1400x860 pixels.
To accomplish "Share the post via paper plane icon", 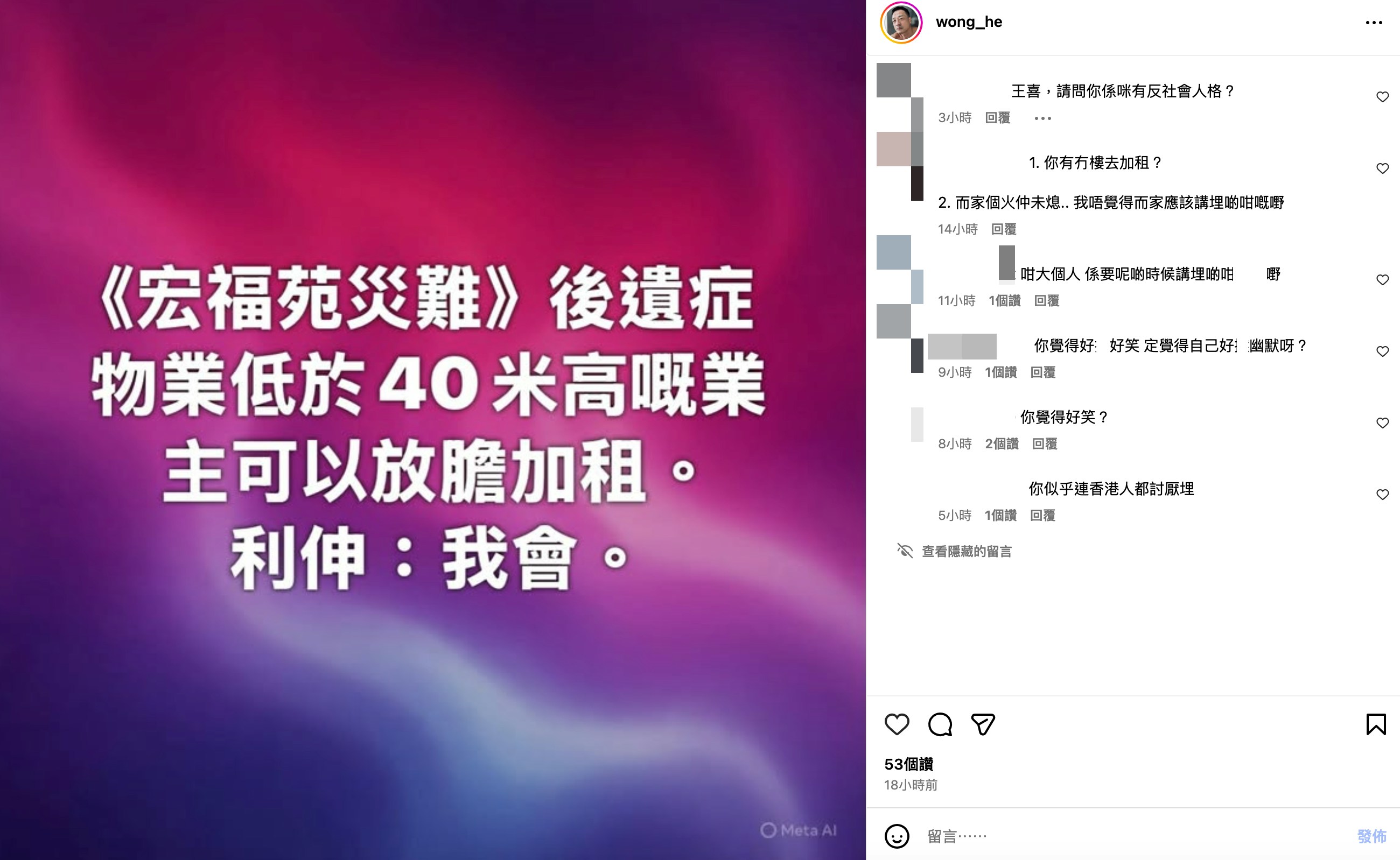I will click(x=983, y=724).
